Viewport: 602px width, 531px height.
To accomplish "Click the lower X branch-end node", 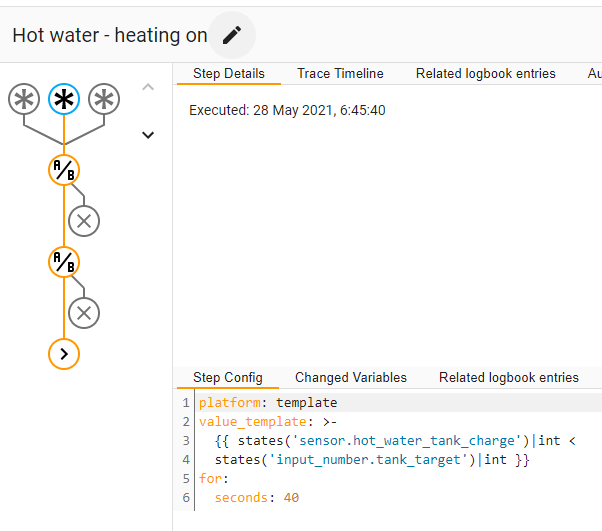I will coord(84,313).
